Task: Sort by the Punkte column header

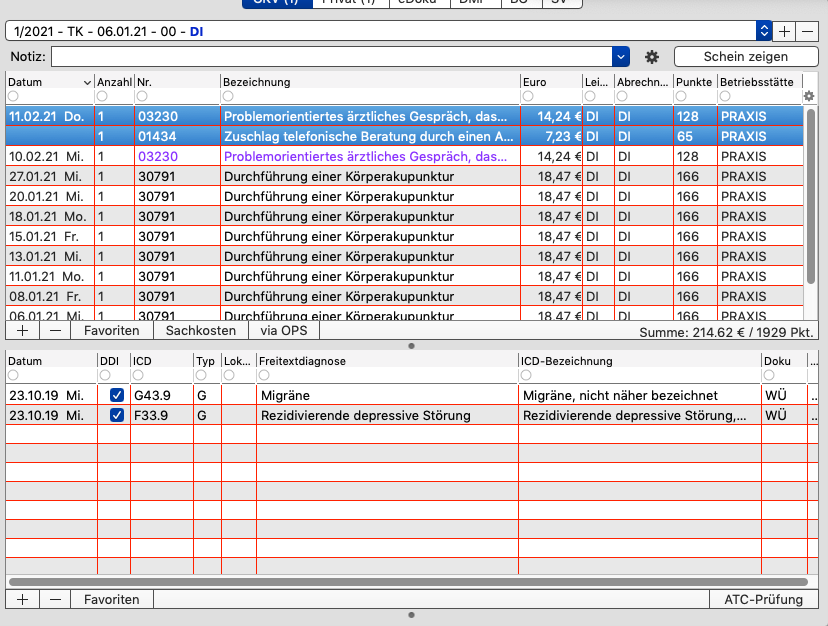Action: [694, 82]
